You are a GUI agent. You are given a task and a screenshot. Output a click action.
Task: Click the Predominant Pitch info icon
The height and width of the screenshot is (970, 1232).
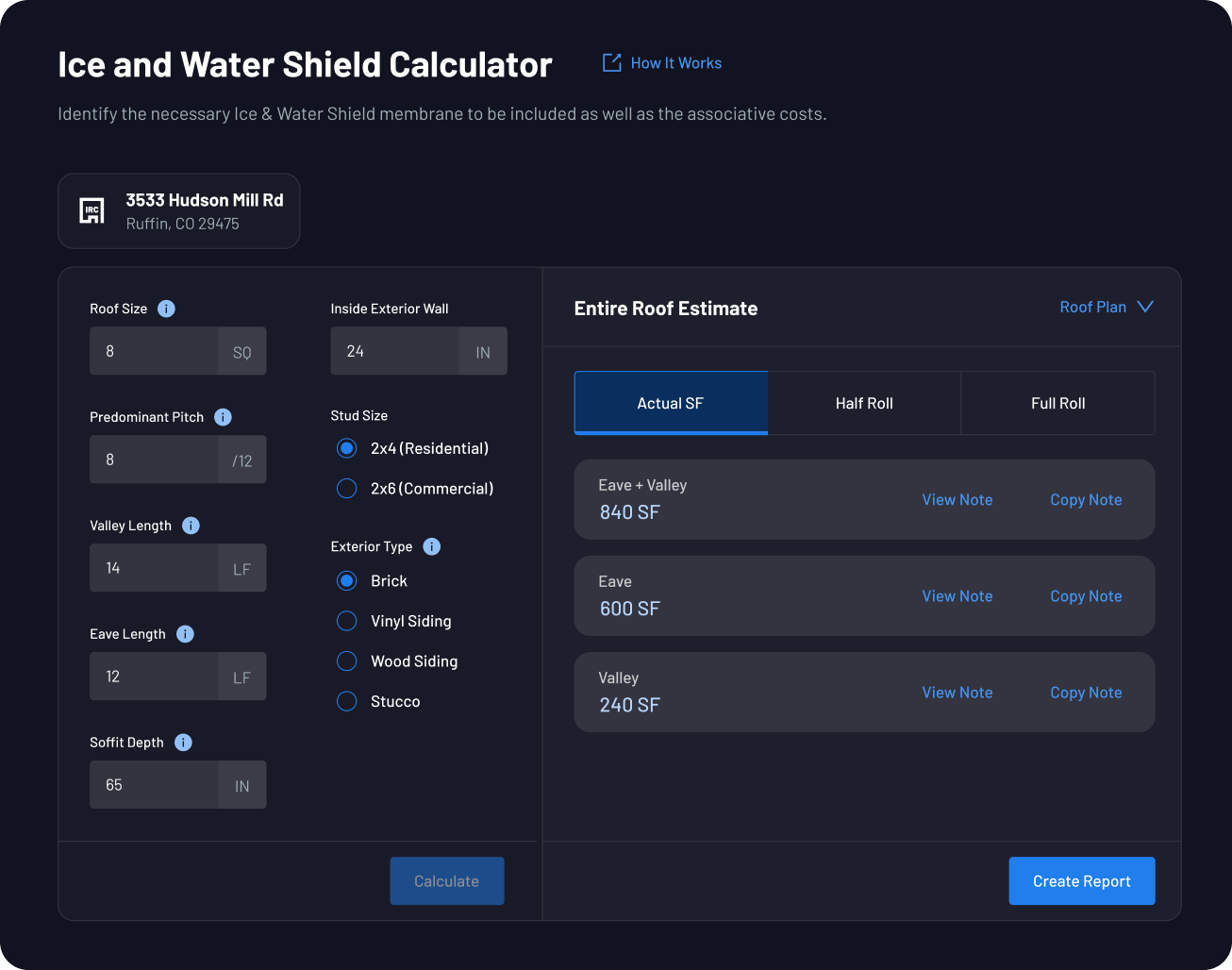point(223,417)
